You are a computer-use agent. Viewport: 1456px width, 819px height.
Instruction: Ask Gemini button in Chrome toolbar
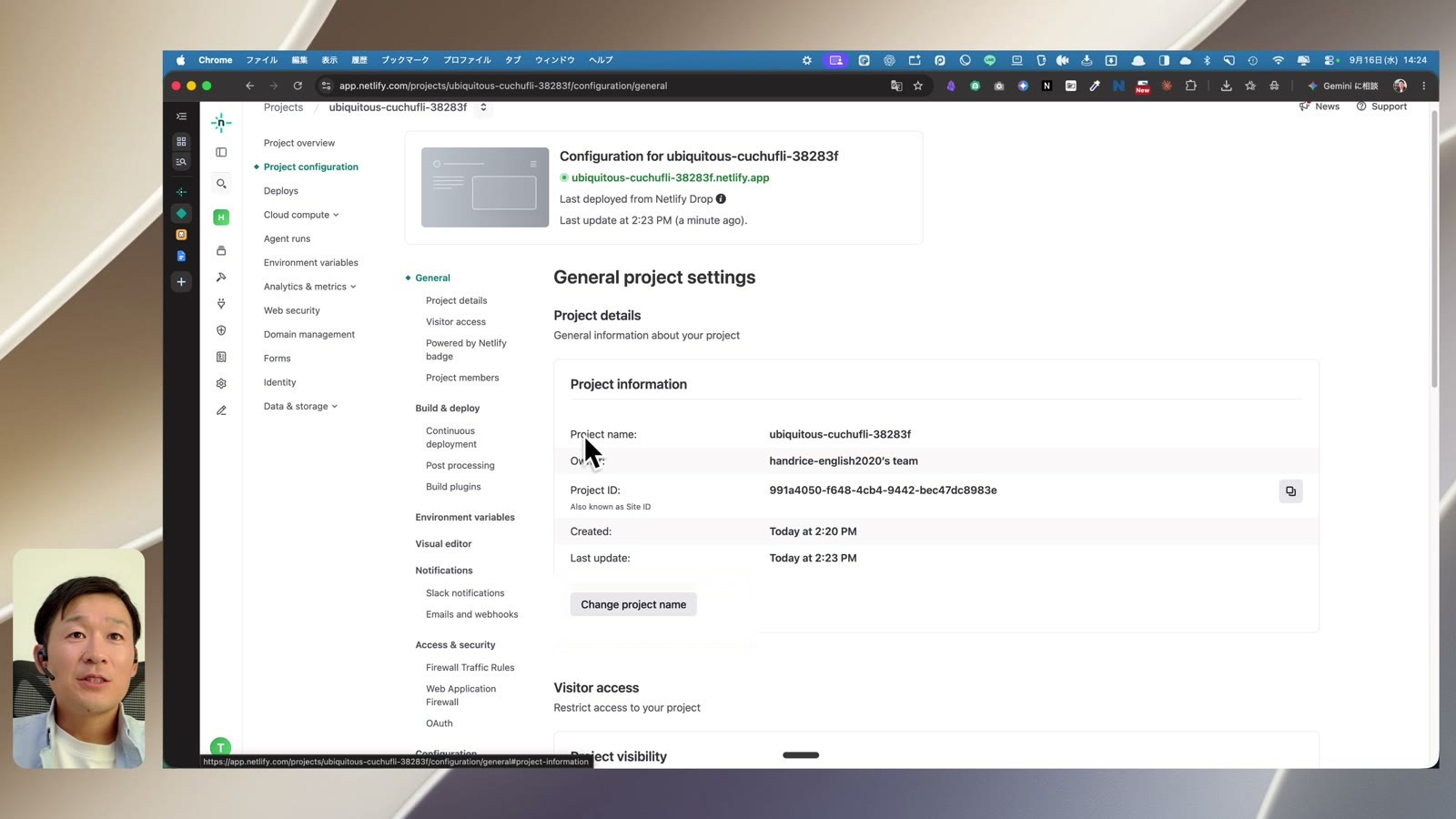point(1342,86)
